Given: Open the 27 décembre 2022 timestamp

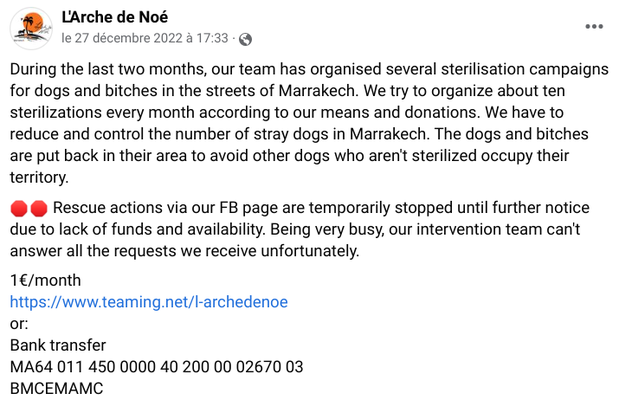Looking at the screenshot, I should [x=145, y=38].
